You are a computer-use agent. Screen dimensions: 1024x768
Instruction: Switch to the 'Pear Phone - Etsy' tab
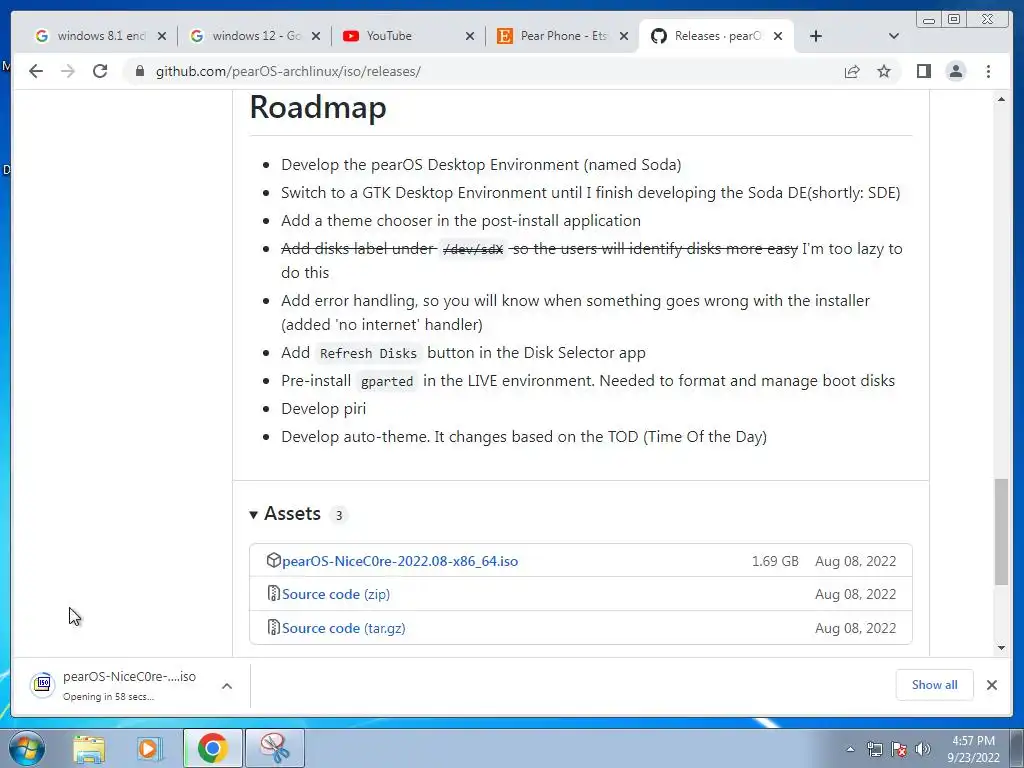pos(554,36)
